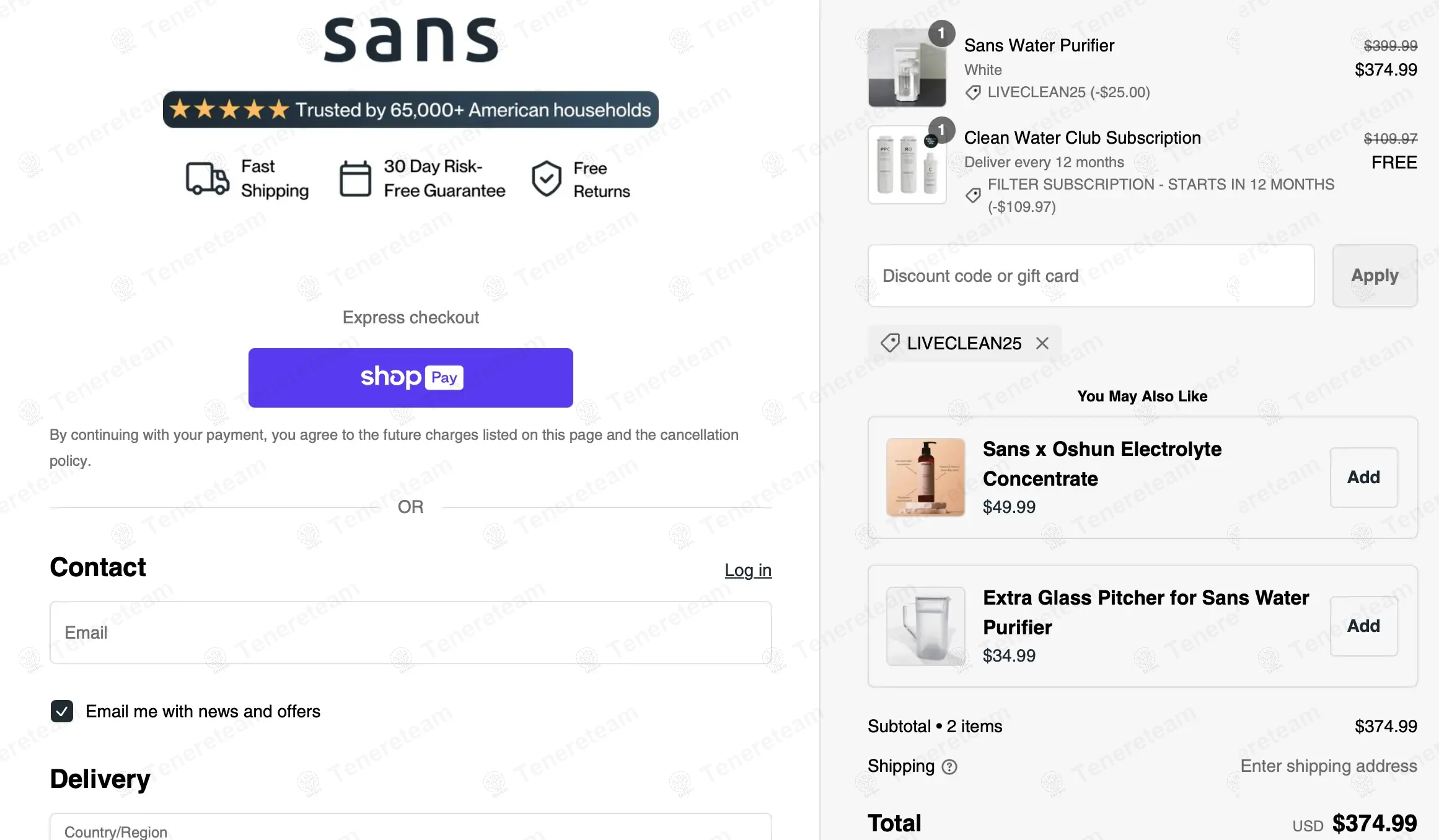The width and height of the screenshot is (1439, 840).
Task: Pay with the Shop Pay express button
Action: (411, 378)
